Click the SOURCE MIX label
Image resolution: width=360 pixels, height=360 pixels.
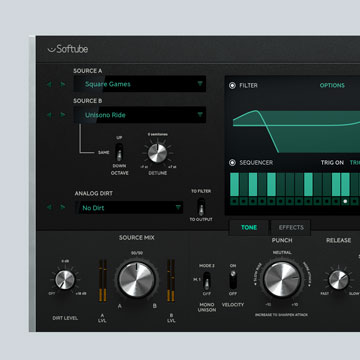[137, 238]
